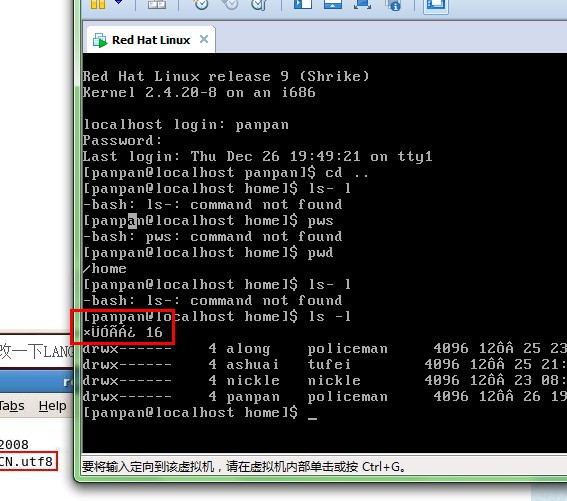567x501 pixels.
Task: Click the yellow Suspend VM pause icon
Action: (x=98, y=4)
